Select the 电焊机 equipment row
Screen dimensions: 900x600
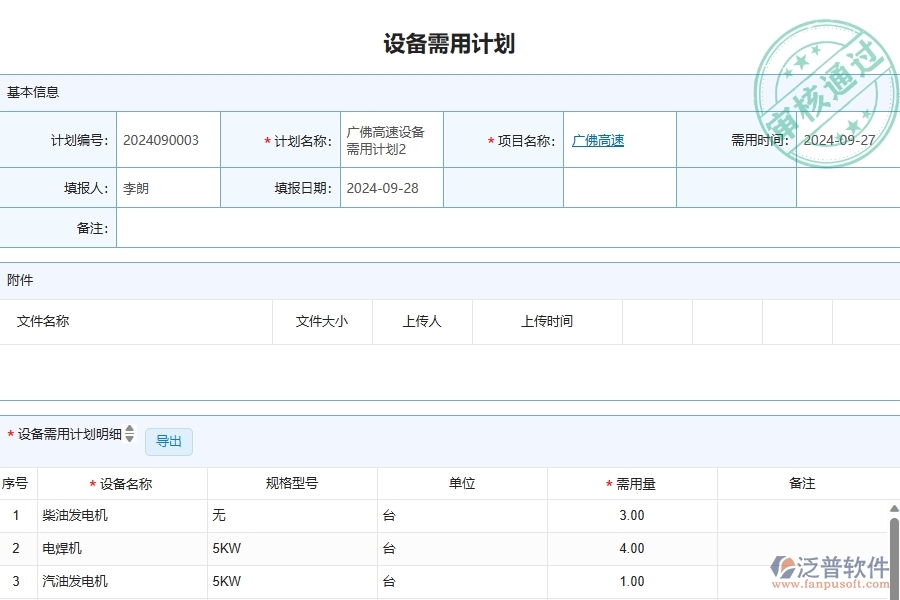point(122,548)
